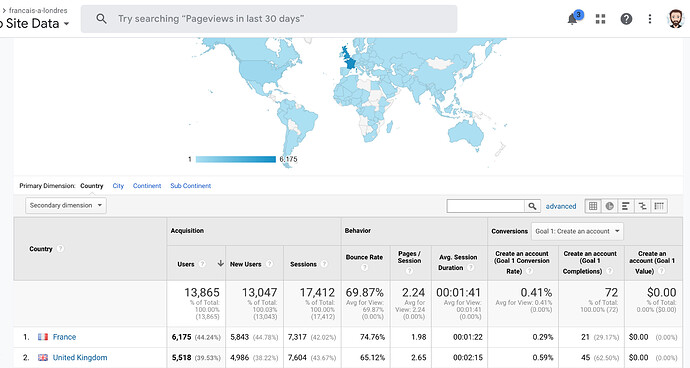
Task: Show help icon for Goal 1 Completions
Action: click(x=609, y=271)
